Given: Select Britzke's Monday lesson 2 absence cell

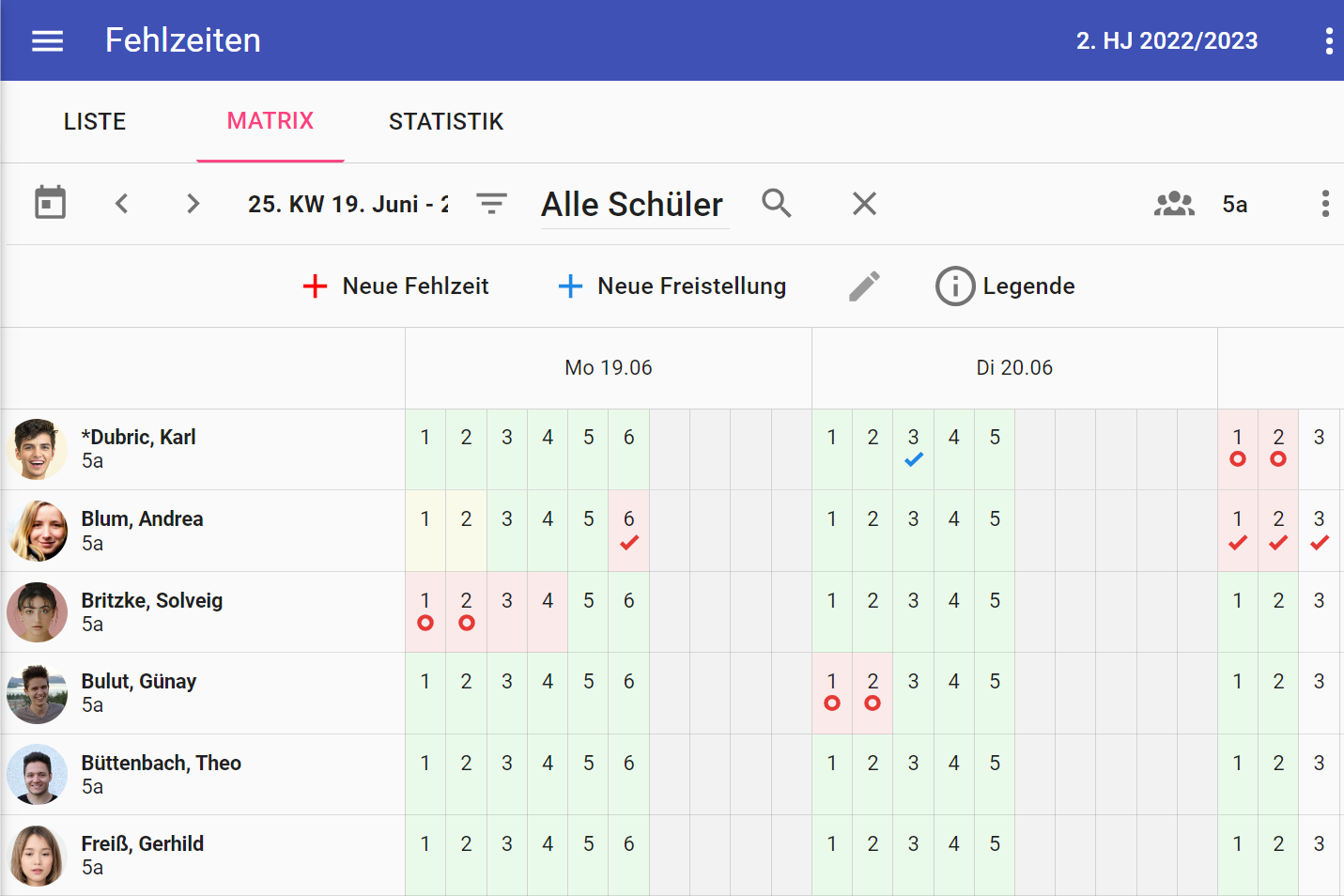Looking at the screenshot, I should click(466, 611).
